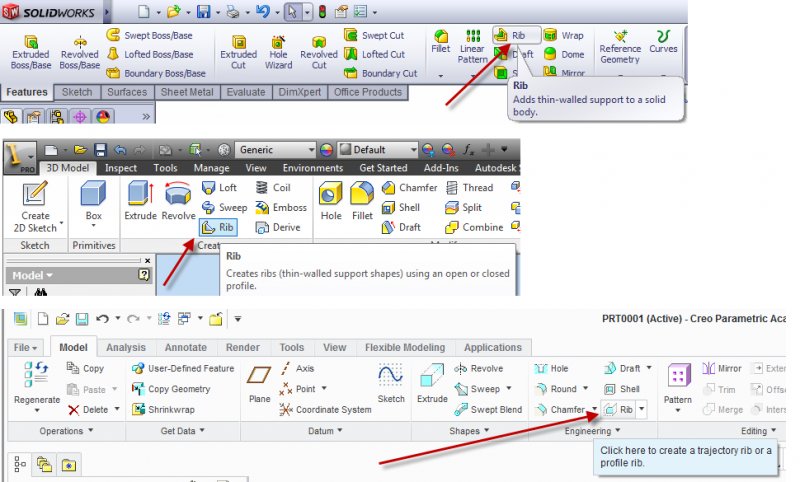The image size is (800, 482).
Task: Select Revolved Cut tool
Action: tap(319, 52)
